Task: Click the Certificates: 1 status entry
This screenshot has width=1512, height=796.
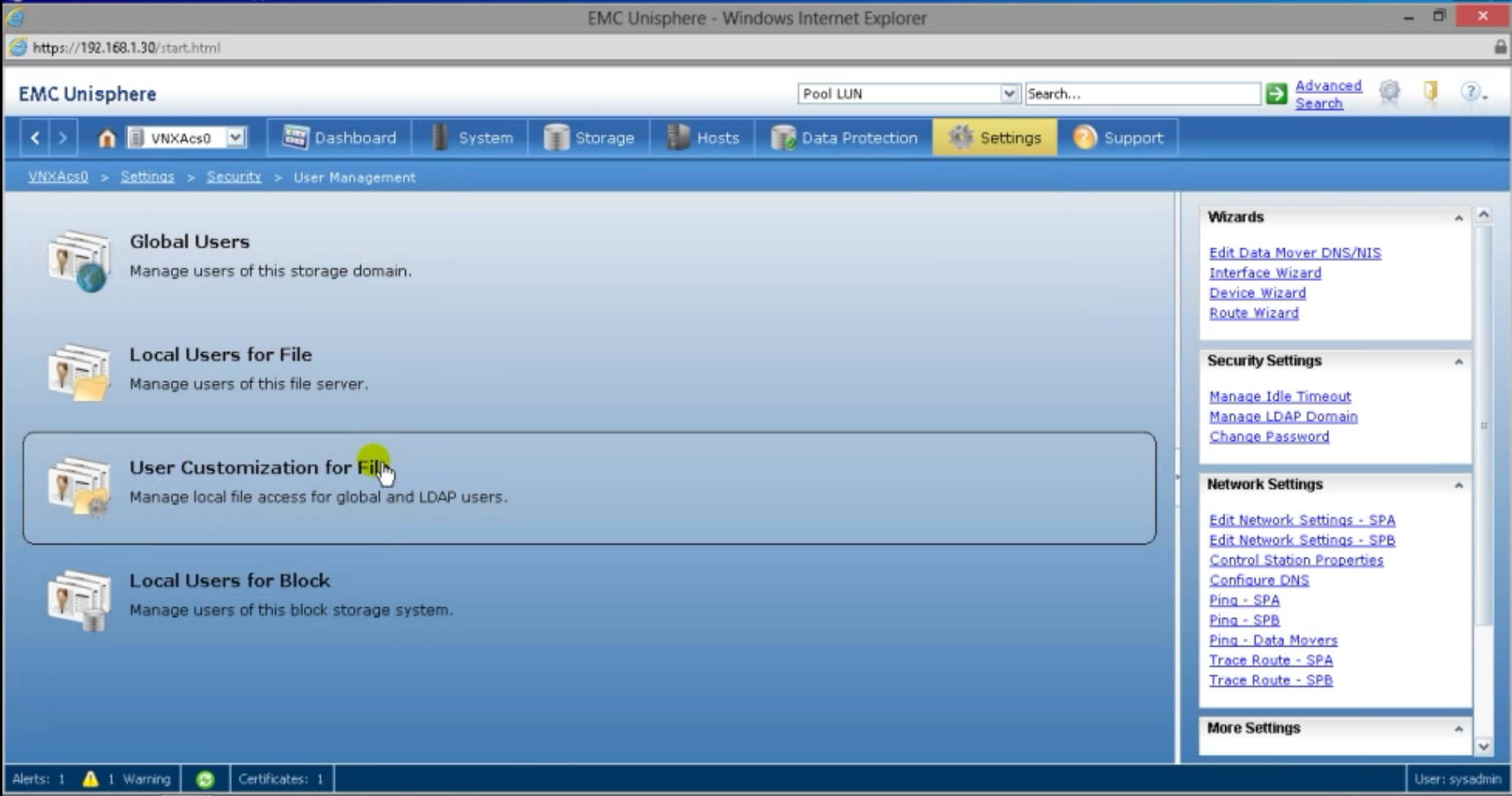Action: pyautogui.click(x=281, y=779)
